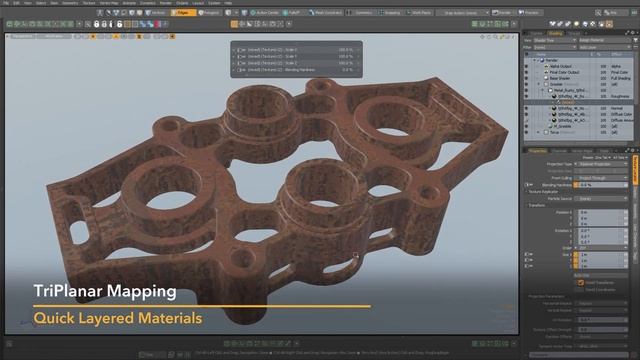Open the Add Layer dropdown
This screenshot has height=360, width=640.
[x=604, y=47]
